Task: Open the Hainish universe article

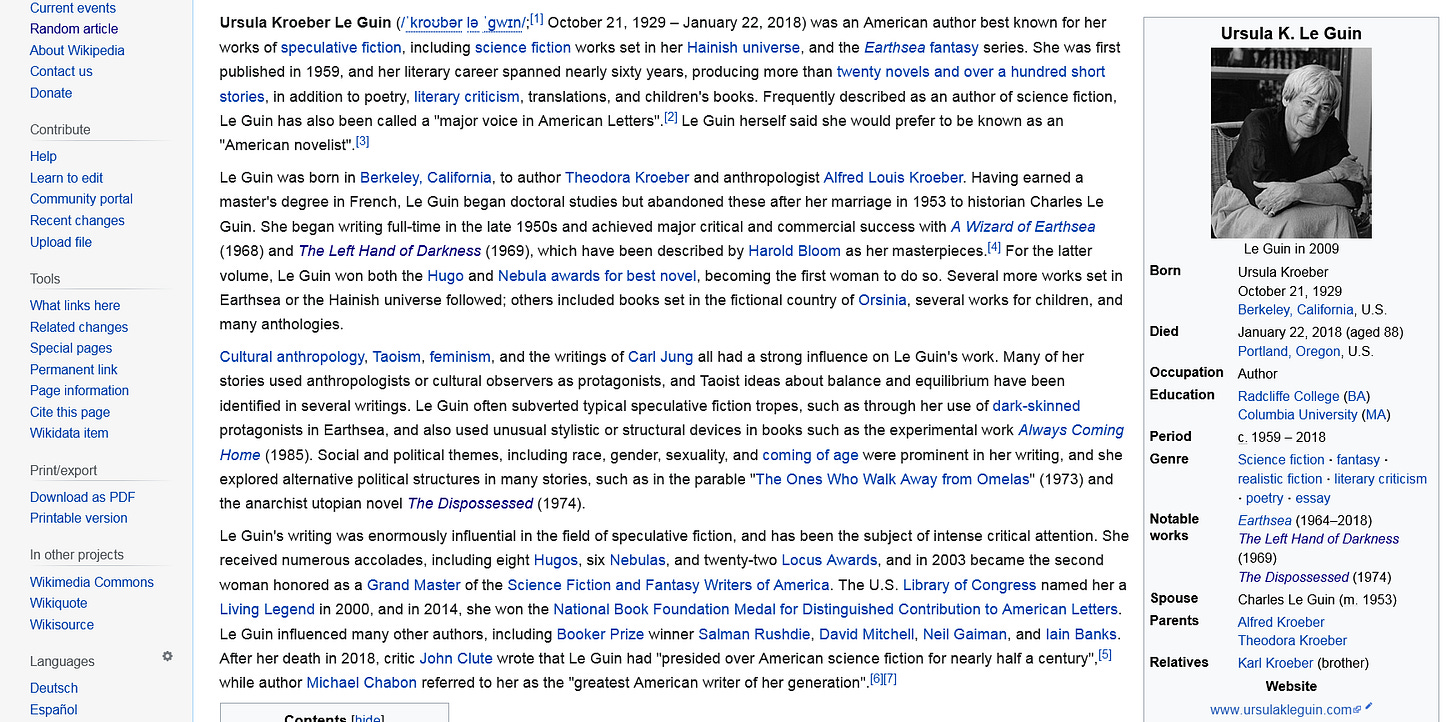Action: [x=743, y=47]
